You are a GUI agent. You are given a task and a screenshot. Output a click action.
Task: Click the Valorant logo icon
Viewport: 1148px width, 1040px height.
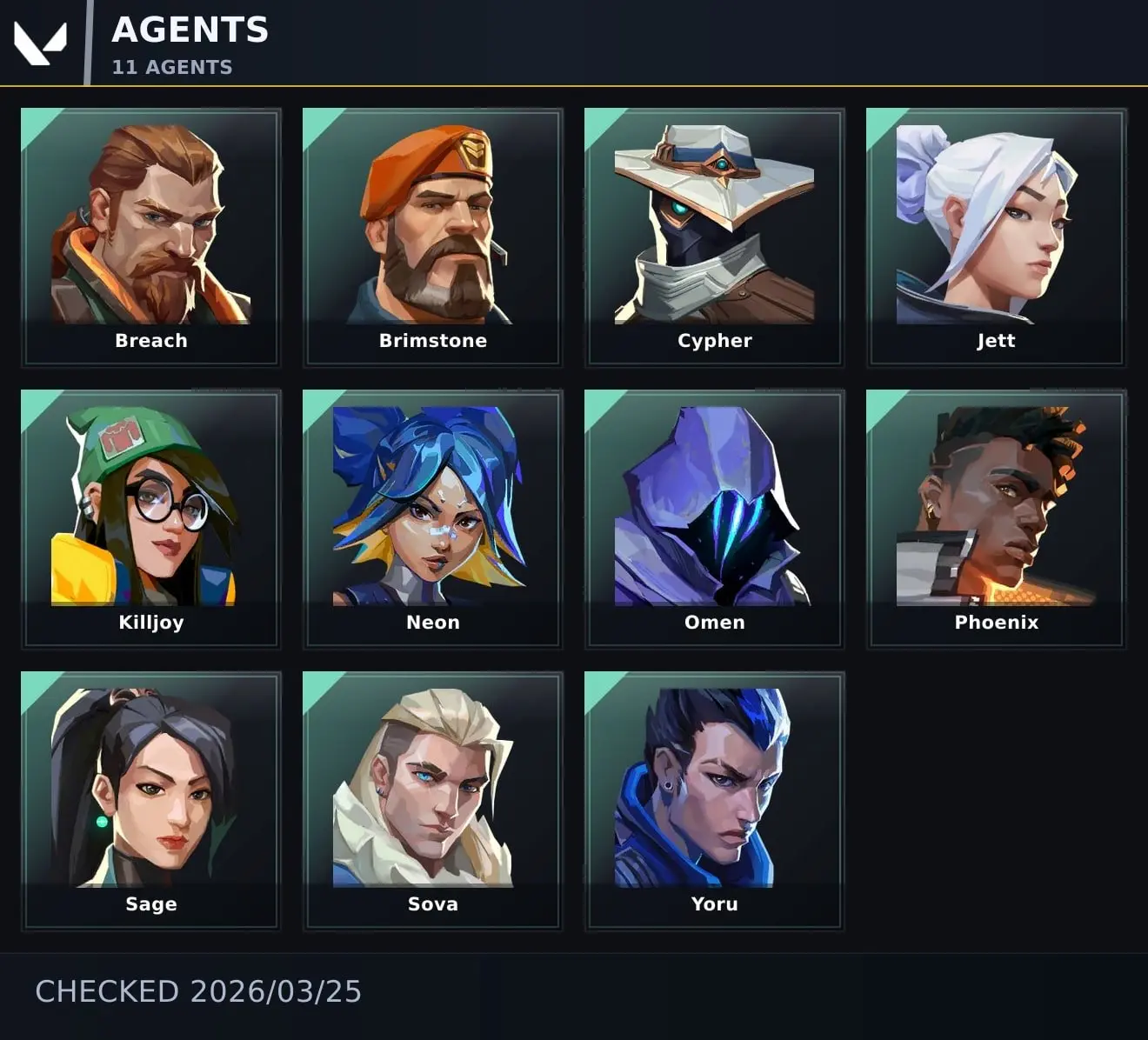click(41, 43)
